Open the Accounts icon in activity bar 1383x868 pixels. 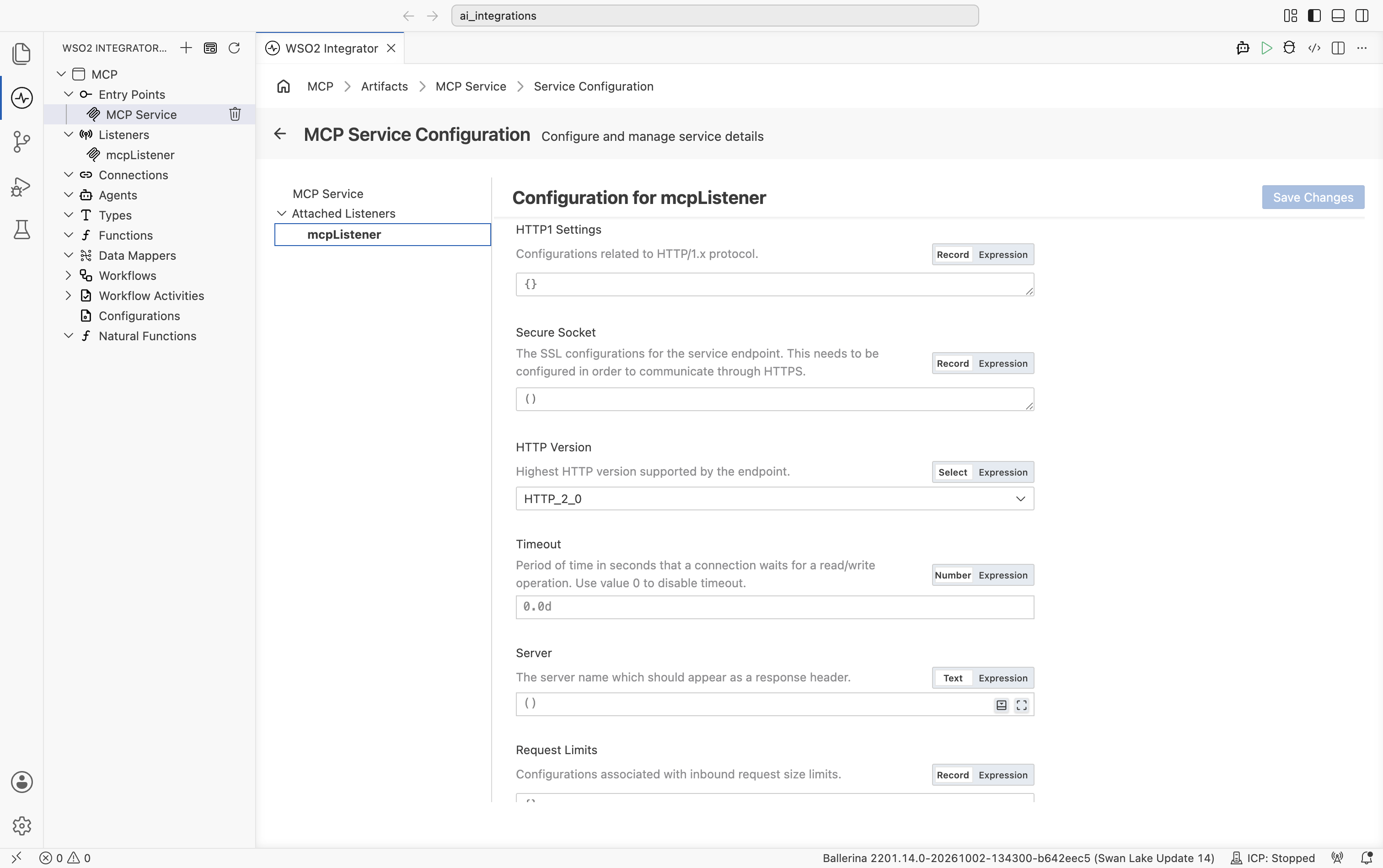21,782
